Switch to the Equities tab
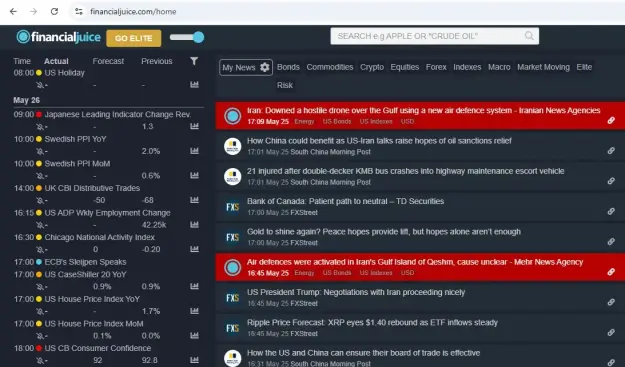 [x=405, y=67]
